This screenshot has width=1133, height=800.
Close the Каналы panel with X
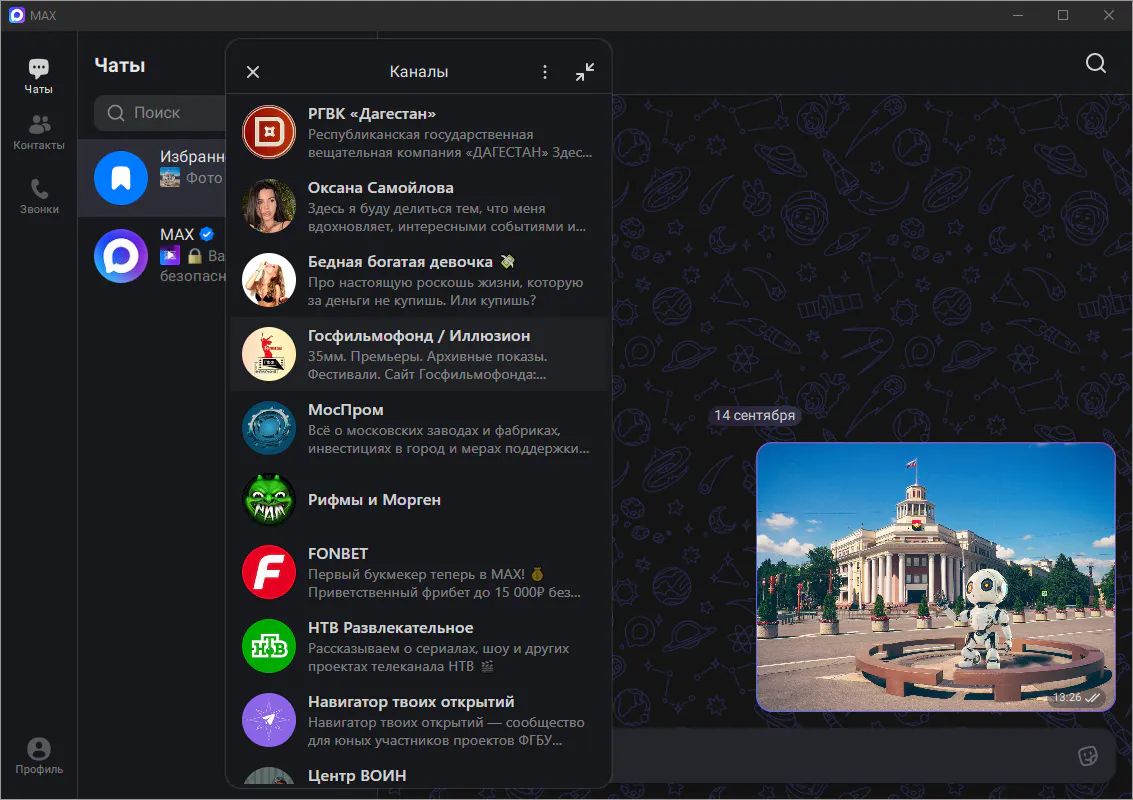point(253,72)
